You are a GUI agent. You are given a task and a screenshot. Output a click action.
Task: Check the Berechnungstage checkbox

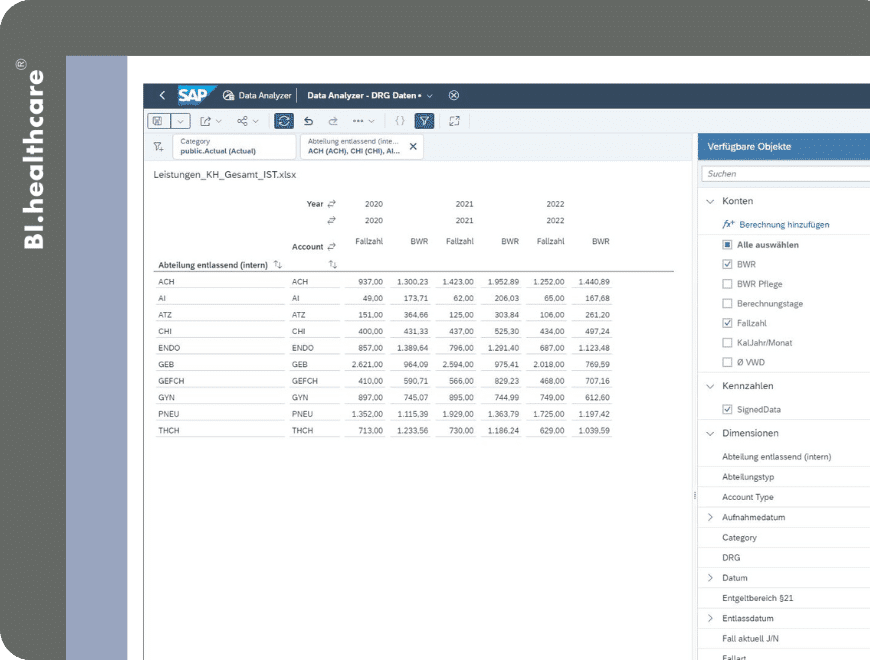pos(727,303)
